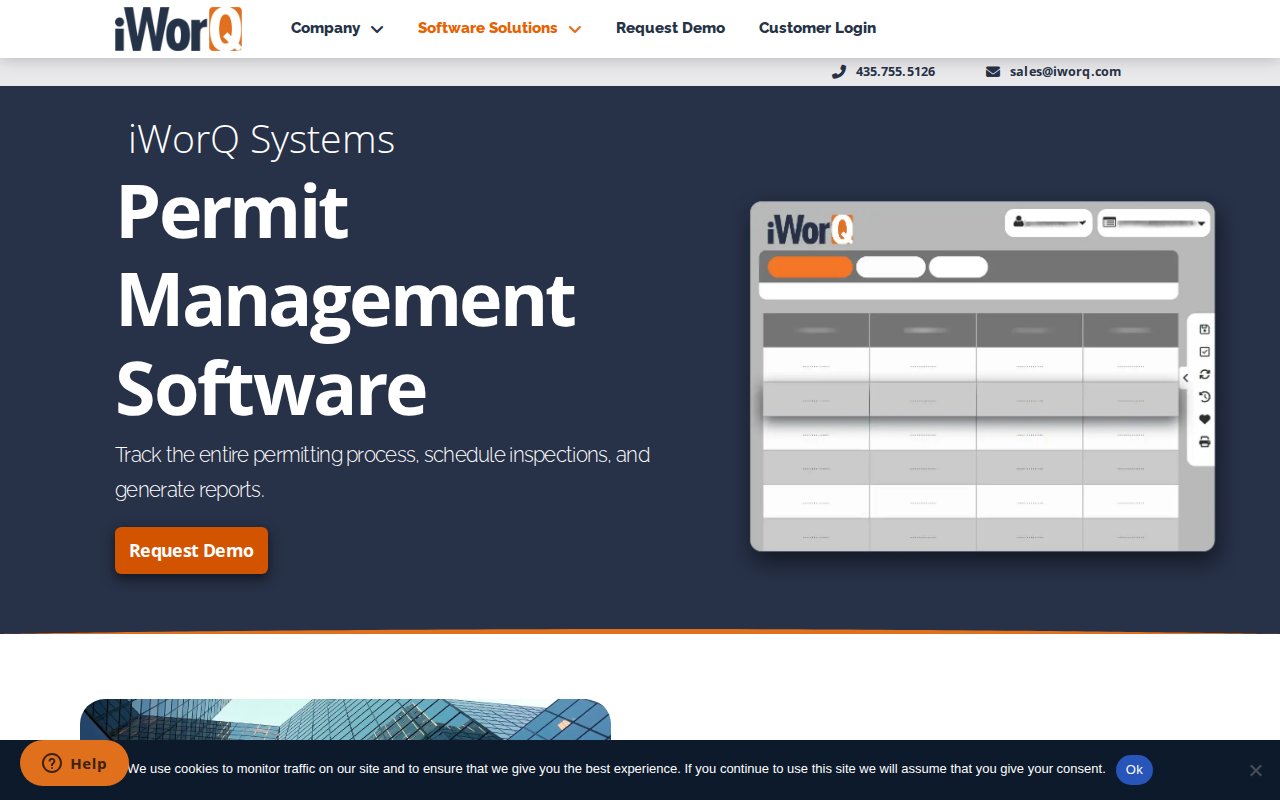Accept cookies with the Ok button
The height and width of the screenshot is (800, 1280).
(1134, 769)
